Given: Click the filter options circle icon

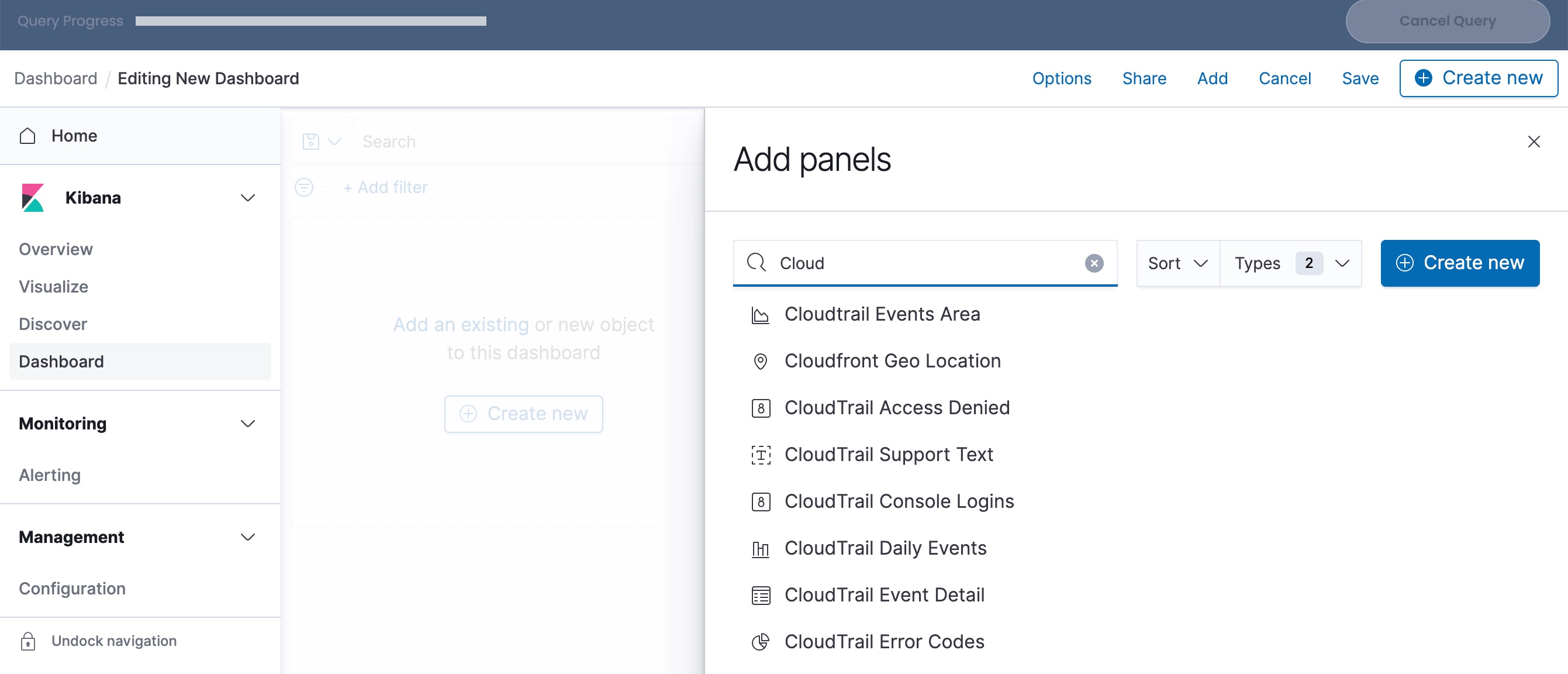Looking at the screenshot, I should (x=304, y=187).
